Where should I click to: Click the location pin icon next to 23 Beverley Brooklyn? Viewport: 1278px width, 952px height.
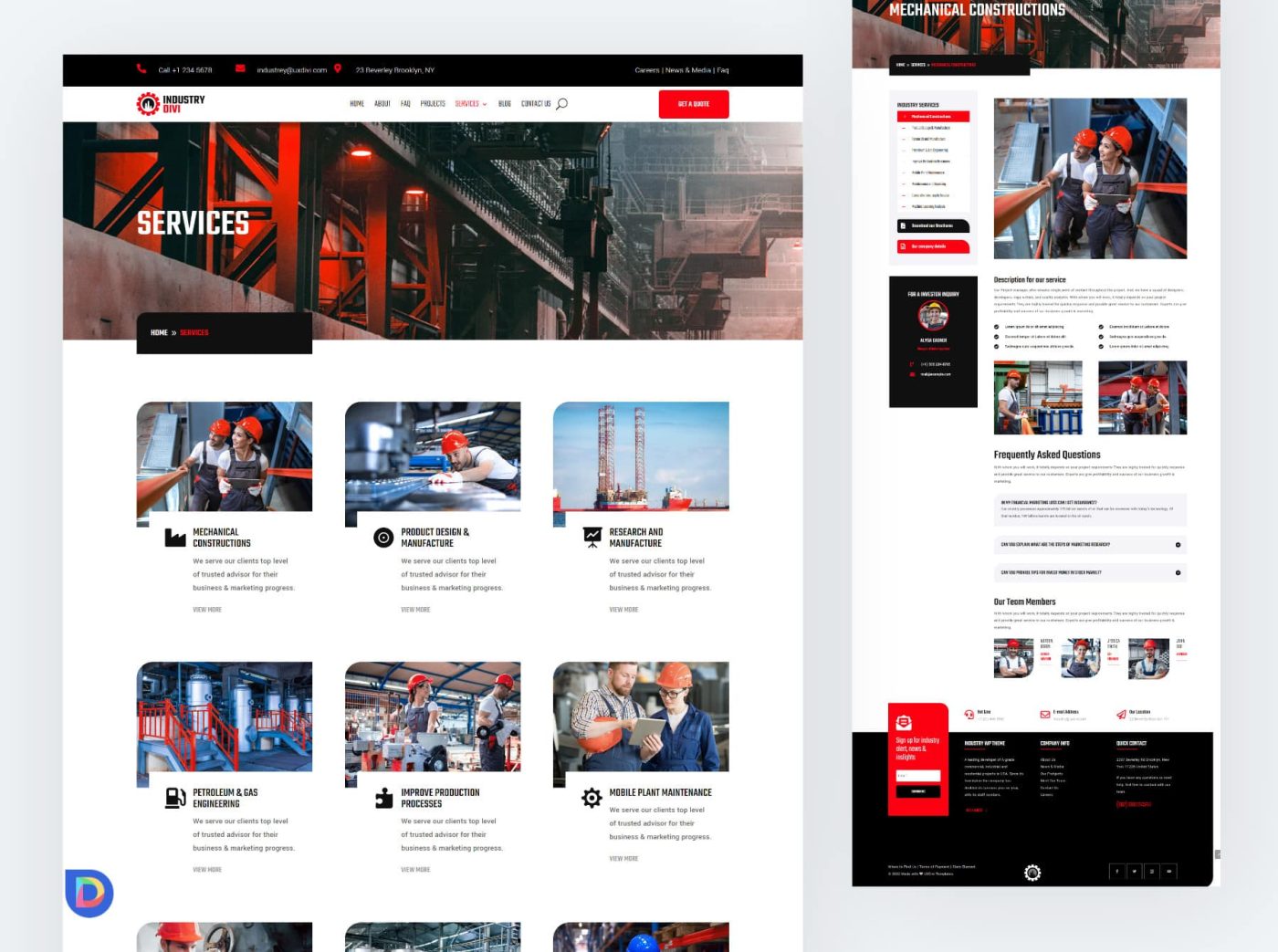click(x=338, y=68)
